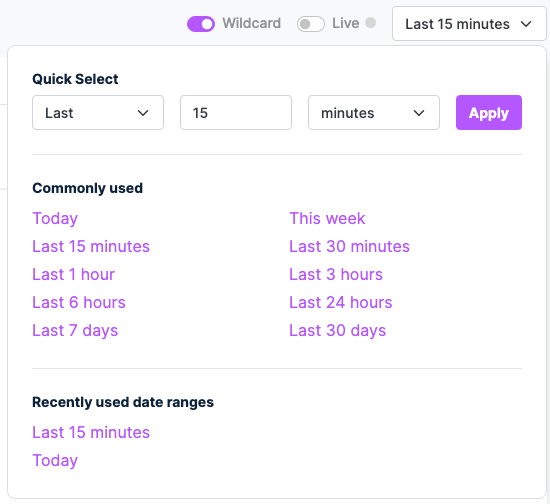Open the Last 15 minutes range dropdown
The image size is (550, 504).
pyautogui.click(x=469, y=24)
